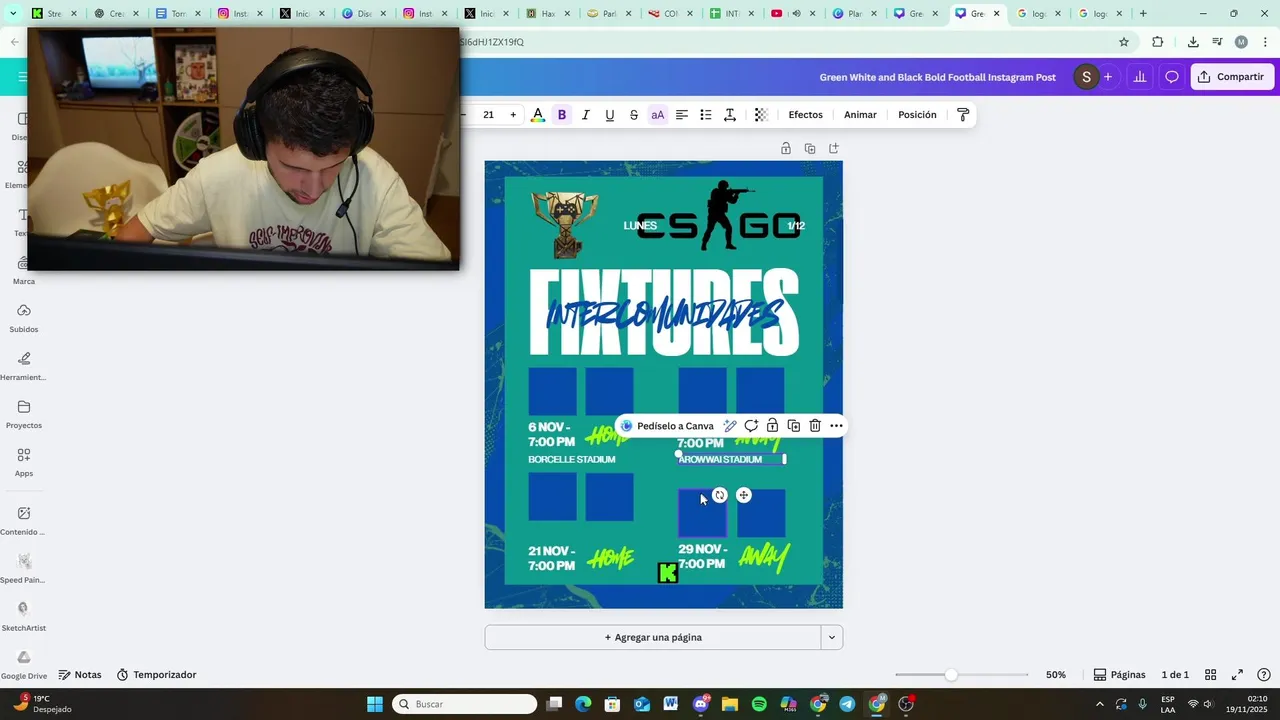Open the help question mark icon
Viewport: 1280px width, 720px height.
point(1264,675)
